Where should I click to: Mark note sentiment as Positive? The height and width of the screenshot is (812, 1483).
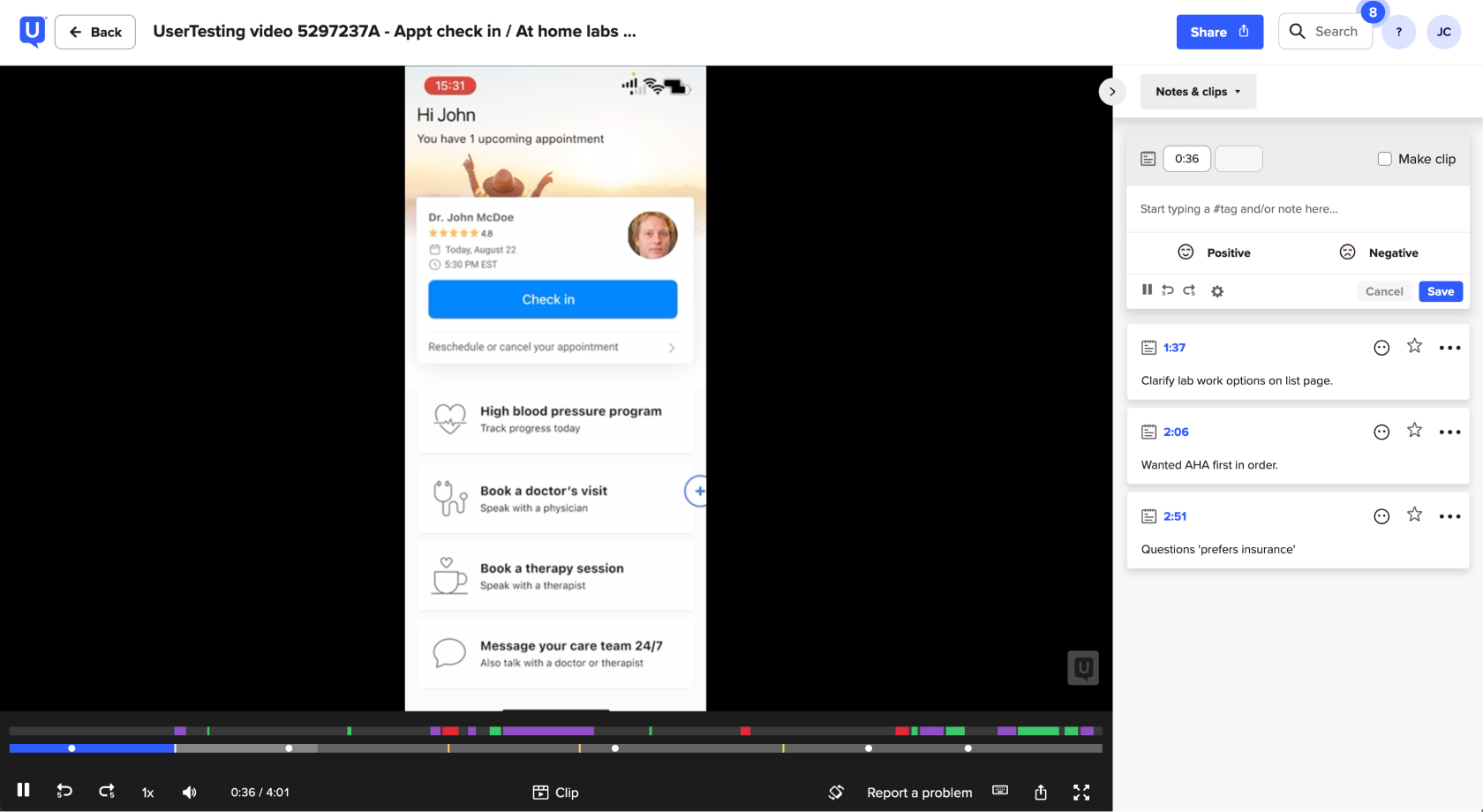(1215, 253)
